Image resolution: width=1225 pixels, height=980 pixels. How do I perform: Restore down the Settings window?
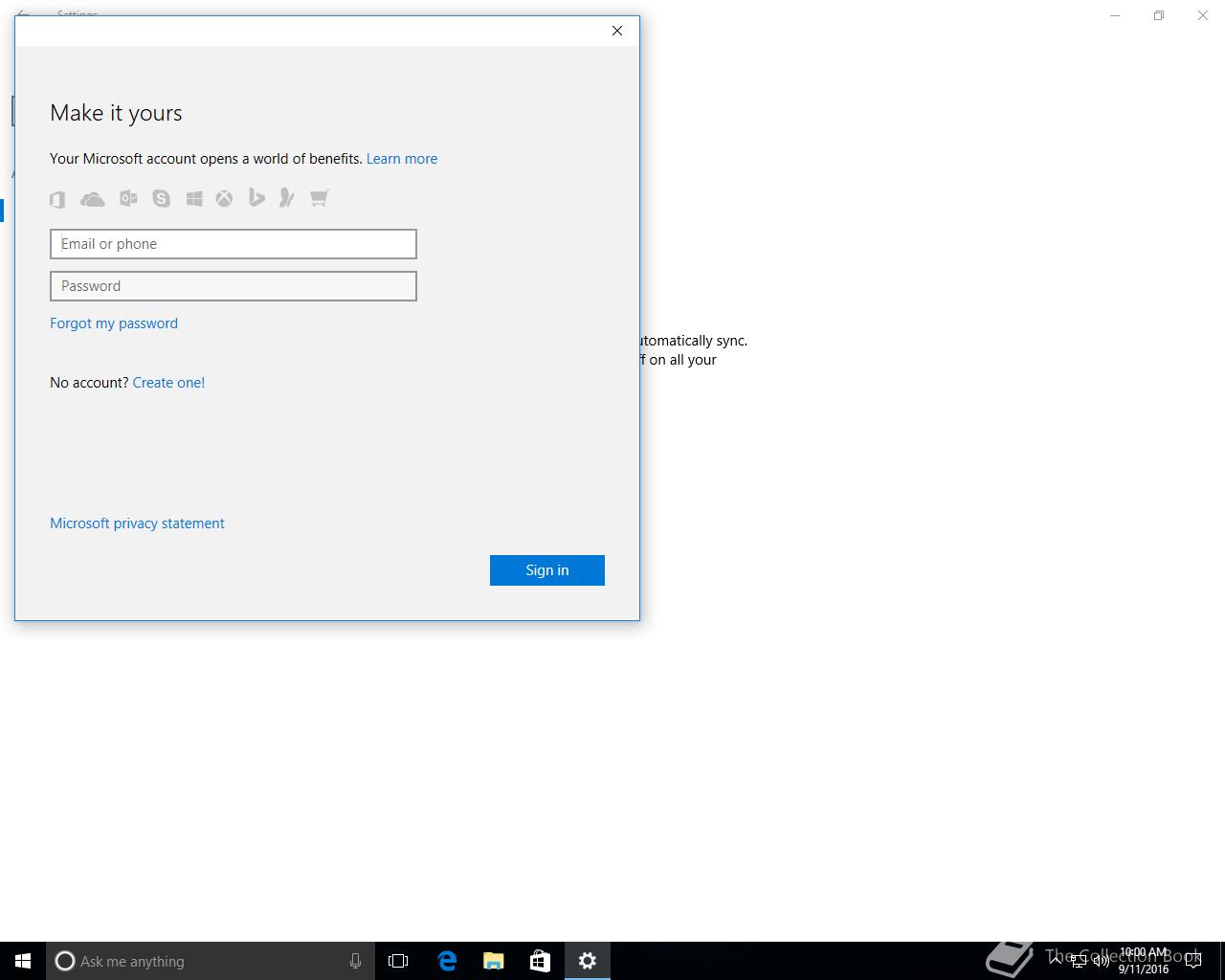(x=1159, y=15)
